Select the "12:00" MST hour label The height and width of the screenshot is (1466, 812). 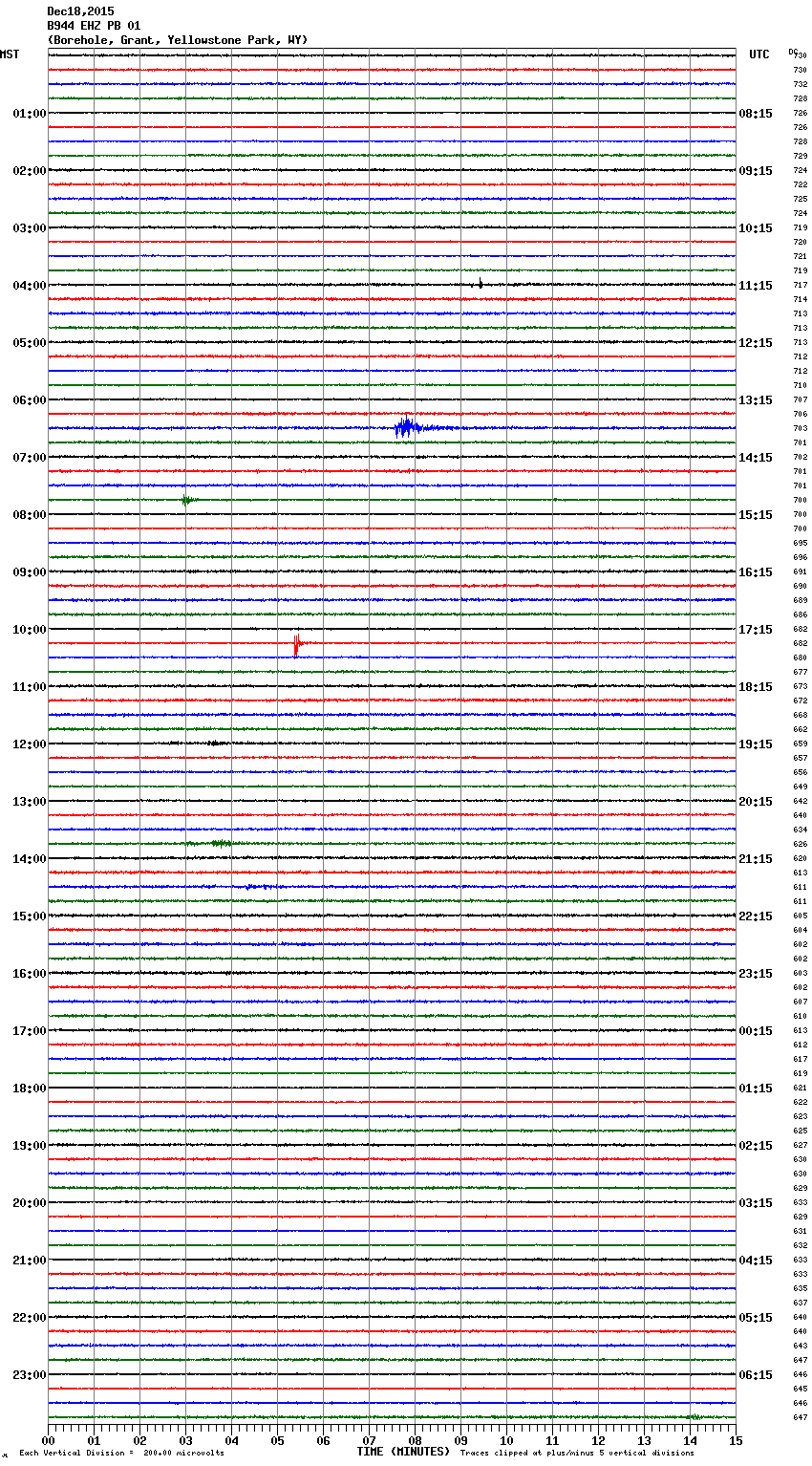click(30, 744)
